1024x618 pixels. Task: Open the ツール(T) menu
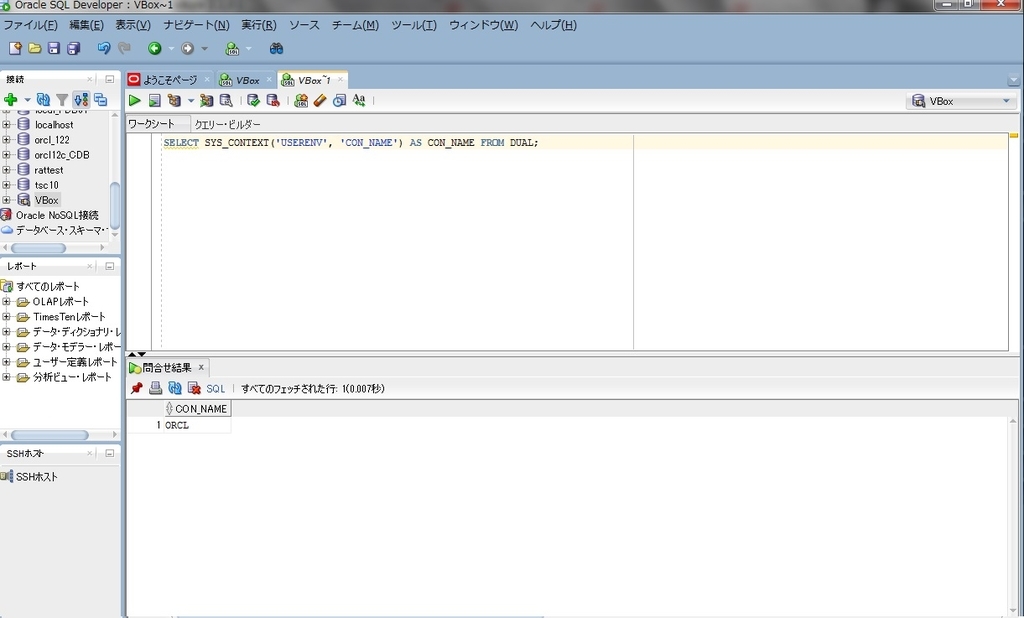413,25
